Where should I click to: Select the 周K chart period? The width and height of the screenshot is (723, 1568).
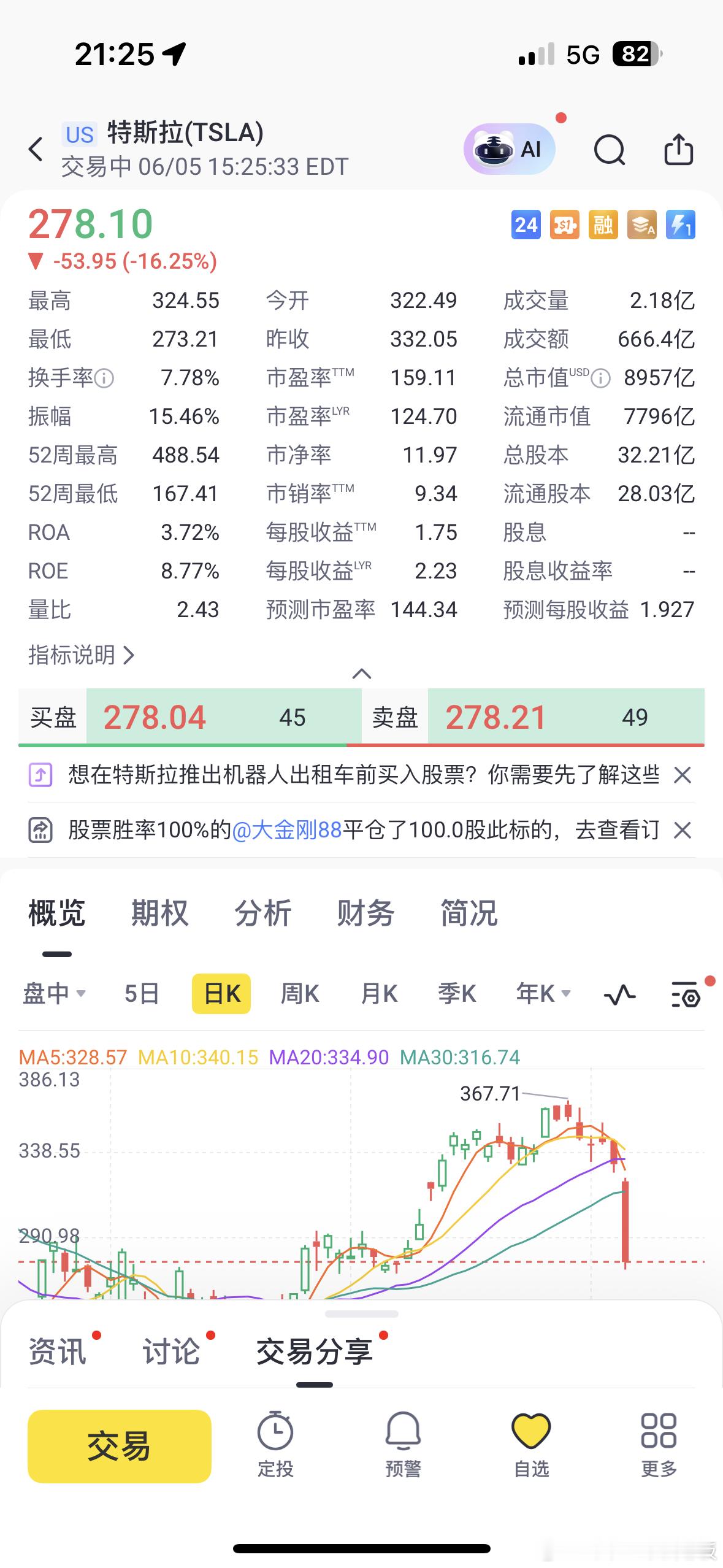coord(300,994)
